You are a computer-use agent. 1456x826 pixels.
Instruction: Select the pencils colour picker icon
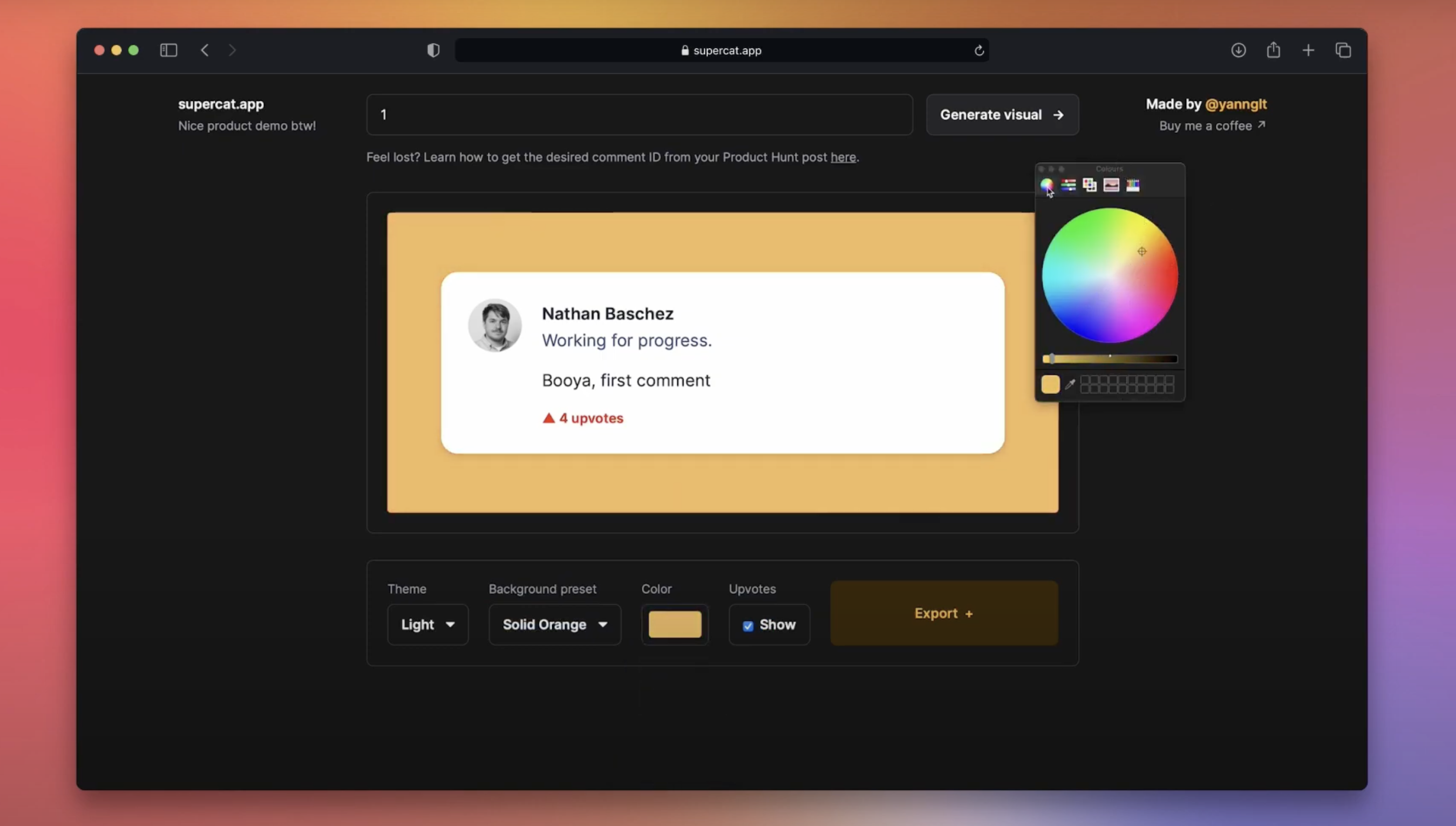click(x=1132, y=185)
